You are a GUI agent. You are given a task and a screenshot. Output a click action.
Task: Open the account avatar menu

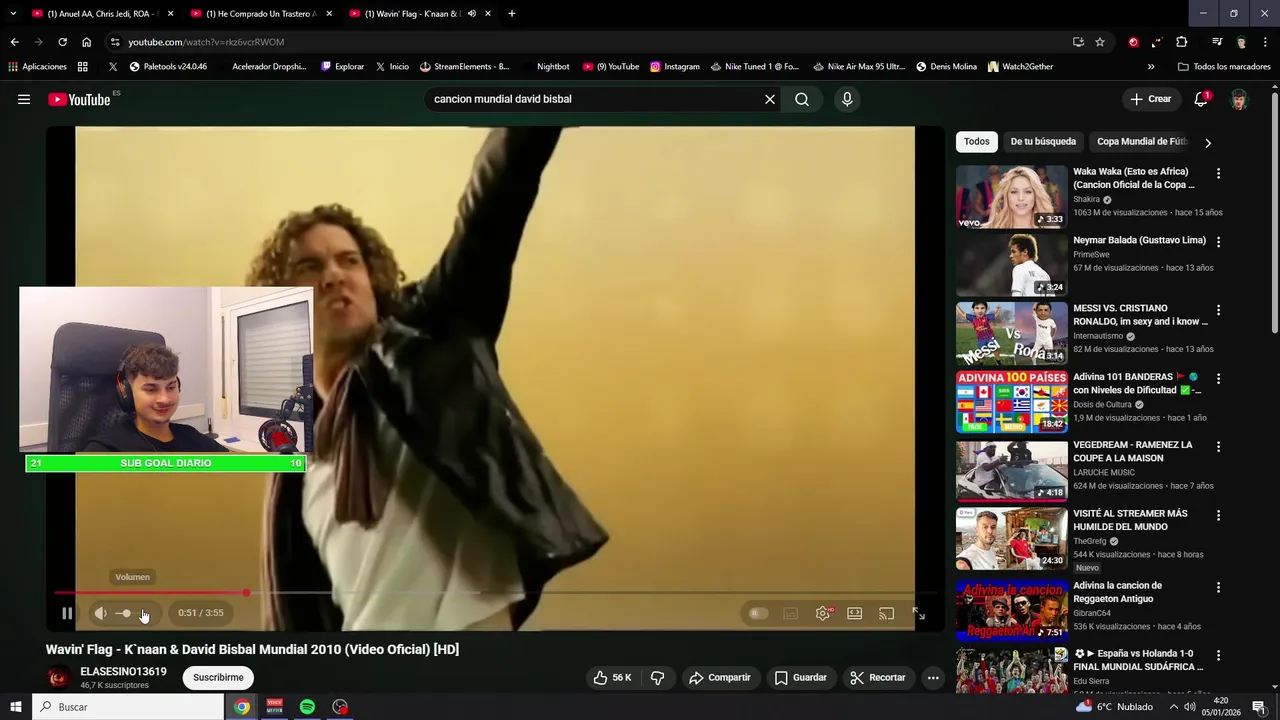[x=1239, y=99]
